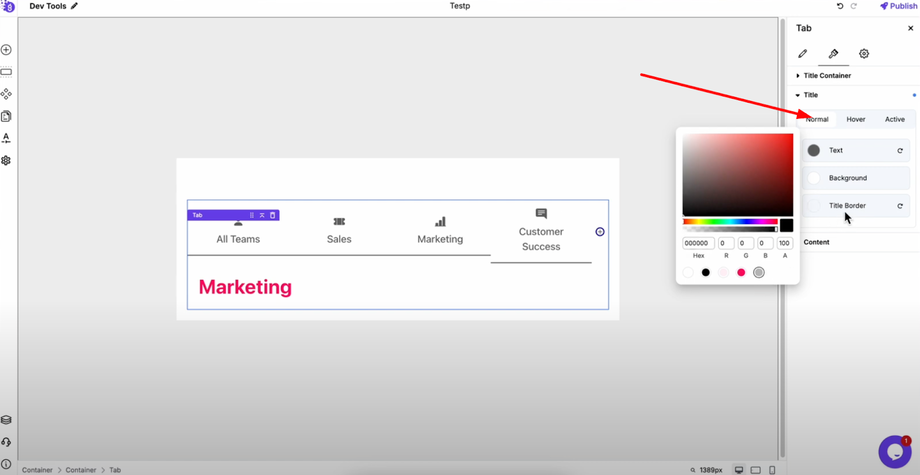Click the support headset icon at bottom left
The image size is (920, 475).
[x=6, y=442]
